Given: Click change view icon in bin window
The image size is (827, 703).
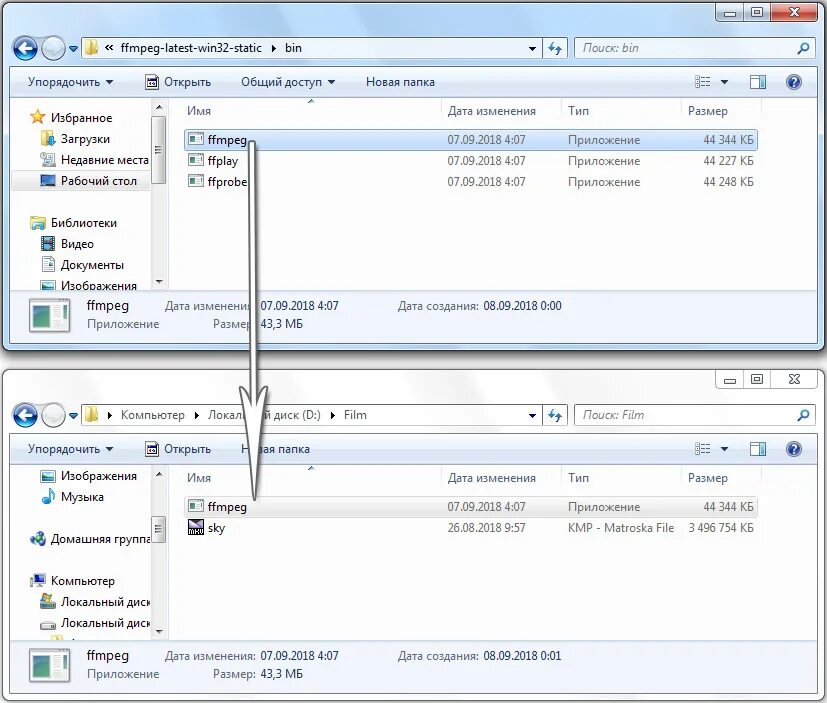Looking at the screenshot, I should pyautogui.click(x=703, y=82).
